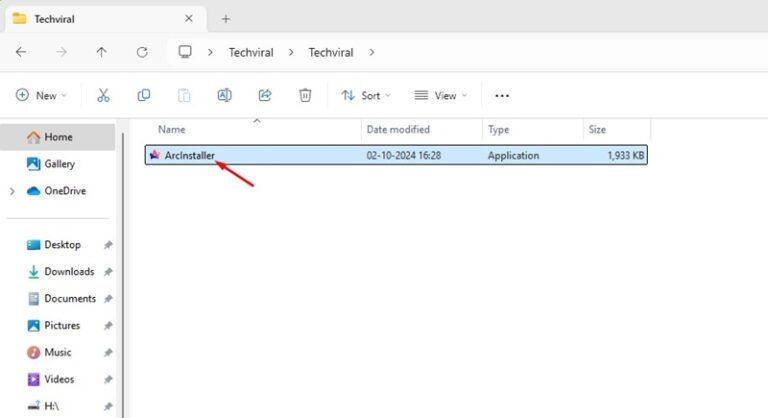Viewport: 768px width, 418px height.
Task: Open Home in the sidebar
Action: coord(57,137)
